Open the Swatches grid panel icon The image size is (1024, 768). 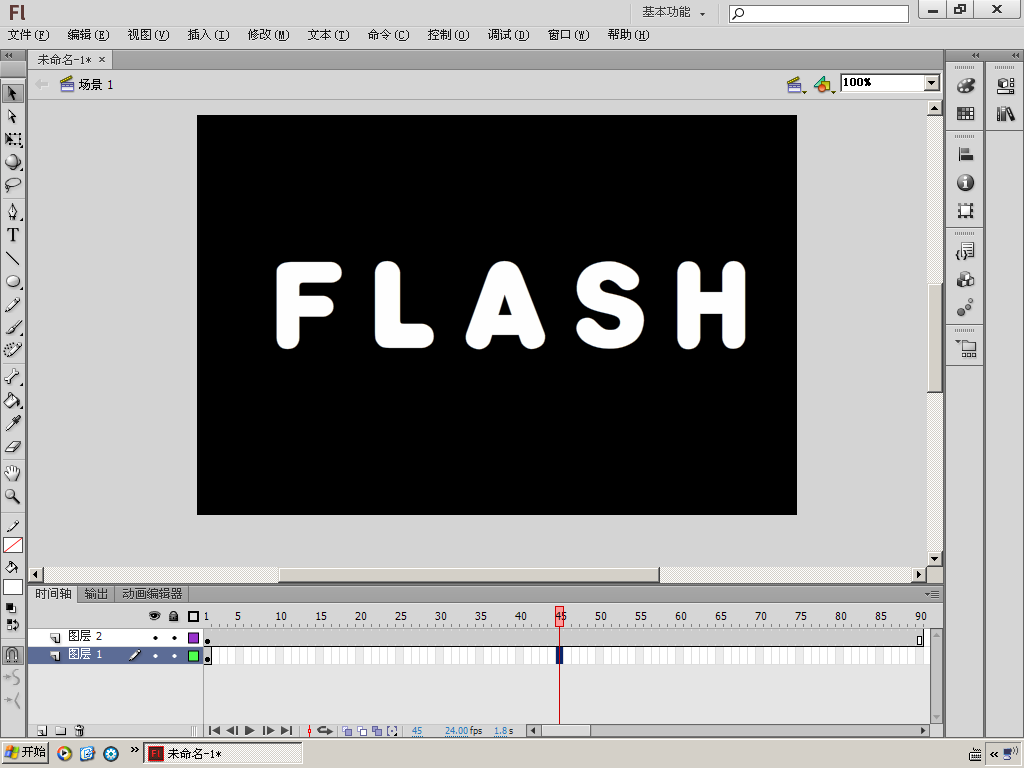[x=965, y=114]
